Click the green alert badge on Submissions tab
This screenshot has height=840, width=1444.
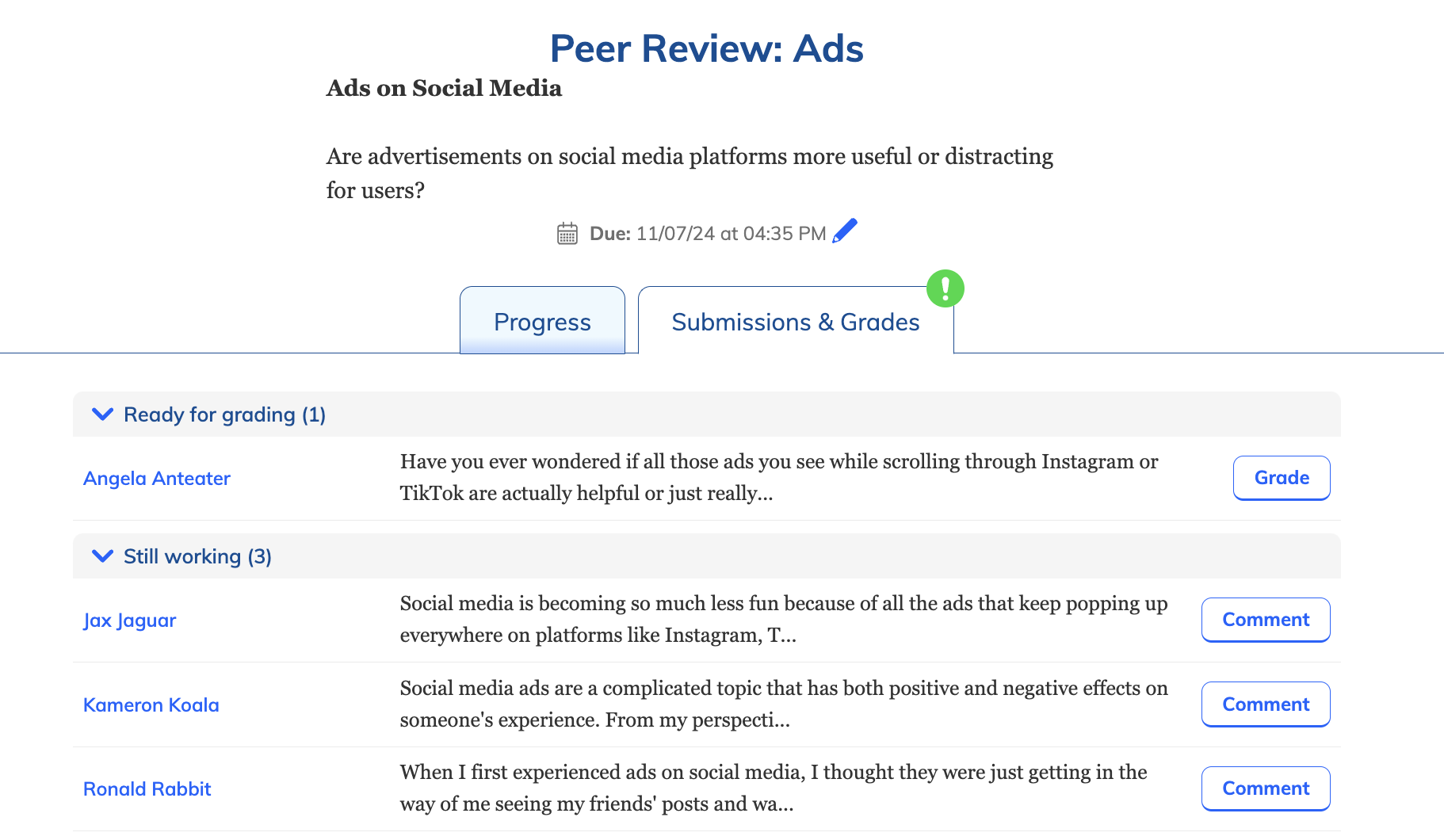coord(945,288)
